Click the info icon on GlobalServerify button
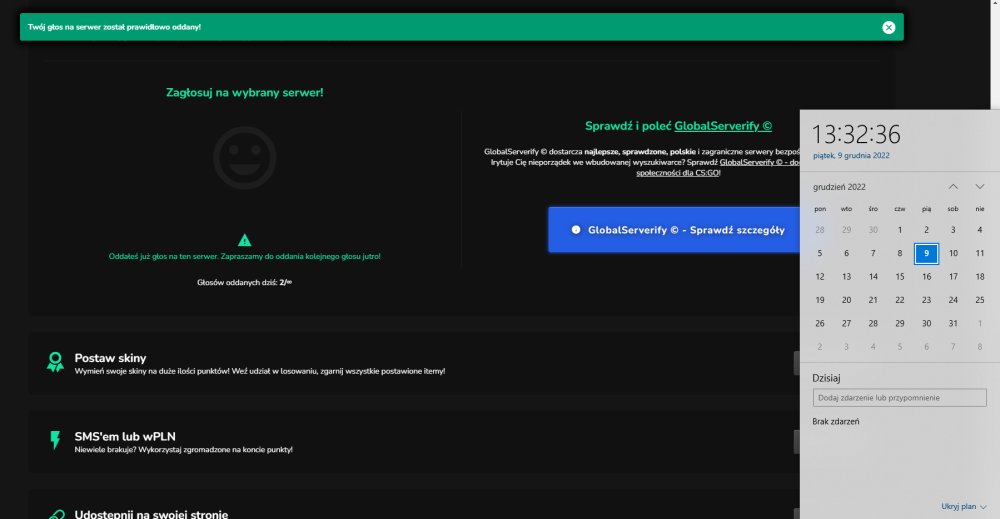The height and width of the screenshot is (519, 1000). pyautogui.click(x=576, y=230)
